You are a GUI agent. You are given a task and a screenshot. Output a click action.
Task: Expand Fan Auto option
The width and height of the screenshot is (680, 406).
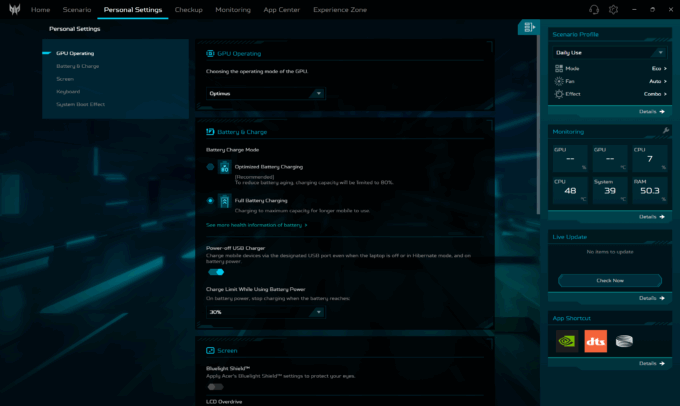tap(658, 81)
